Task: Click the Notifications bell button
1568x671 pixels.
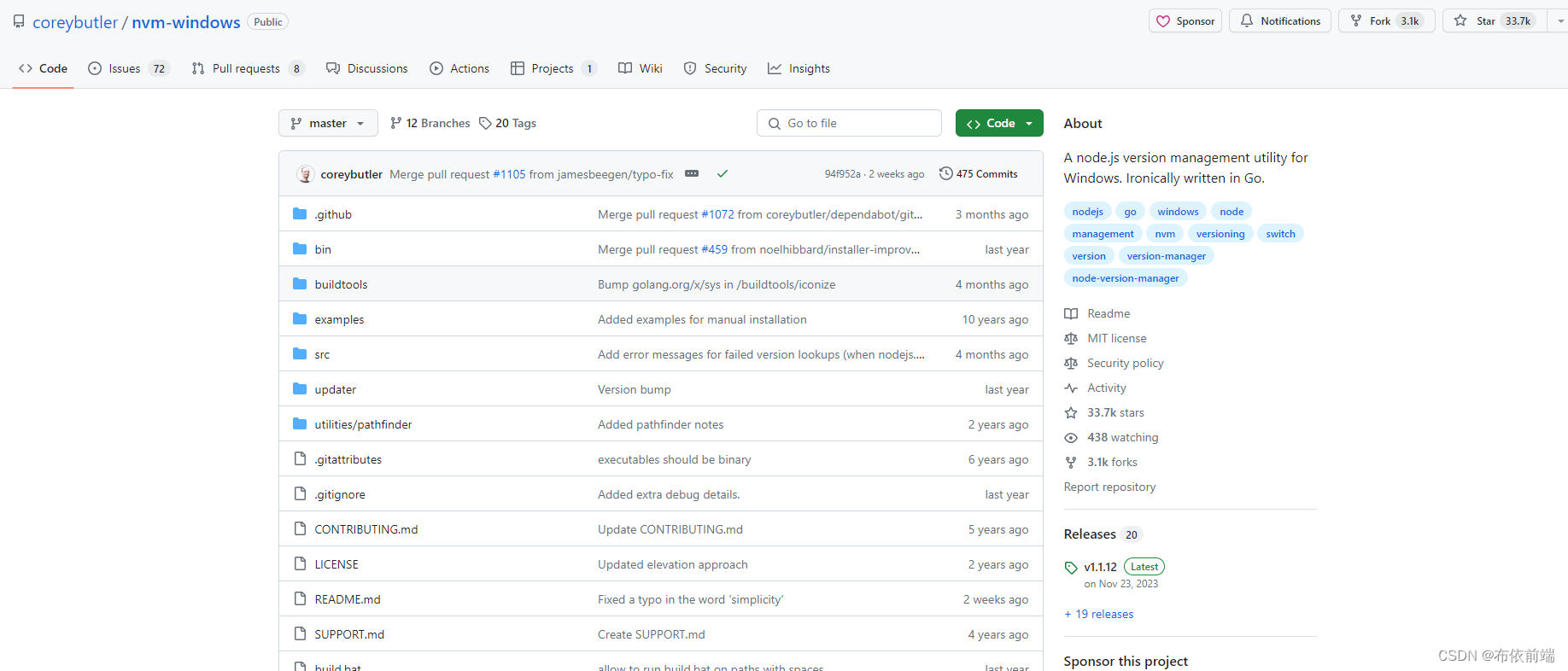Action: (x=1279, y=21)
